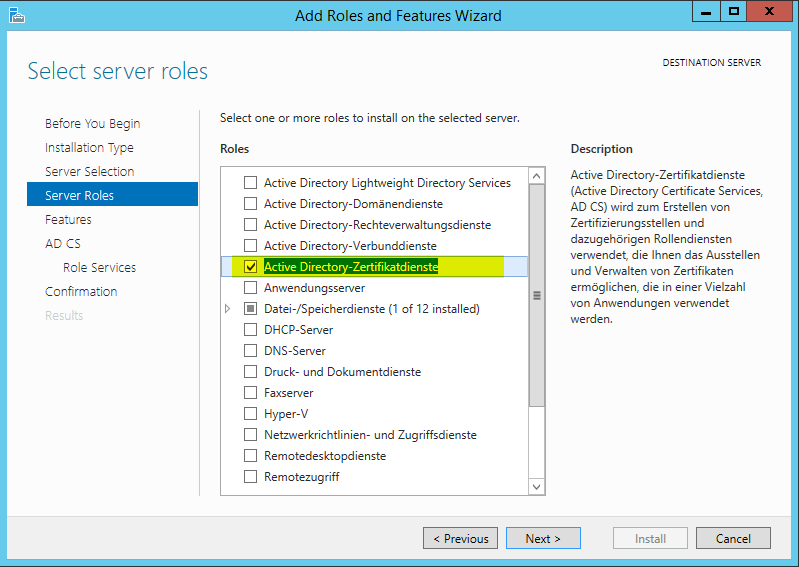Minimize the wizard window
This screenshot has height=567, width=799.
tap(706, 11)
